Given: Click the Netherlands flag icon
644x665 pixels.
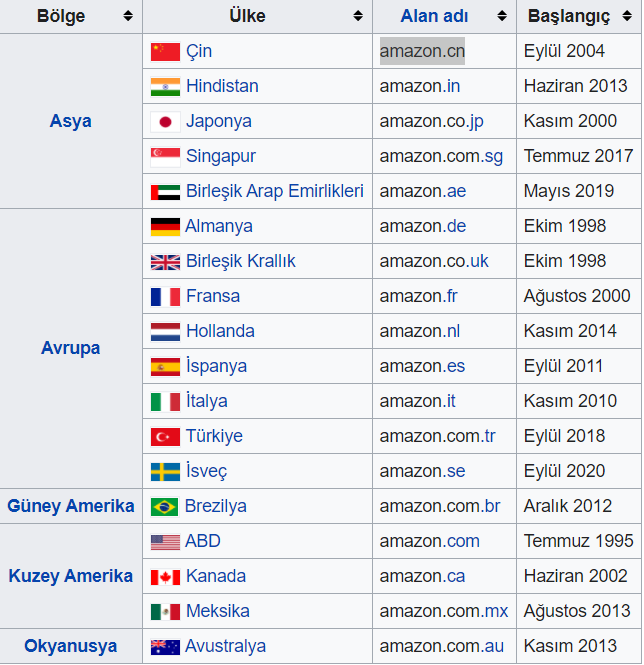Looking at the screenshot, I should click(x=165, y=332).
